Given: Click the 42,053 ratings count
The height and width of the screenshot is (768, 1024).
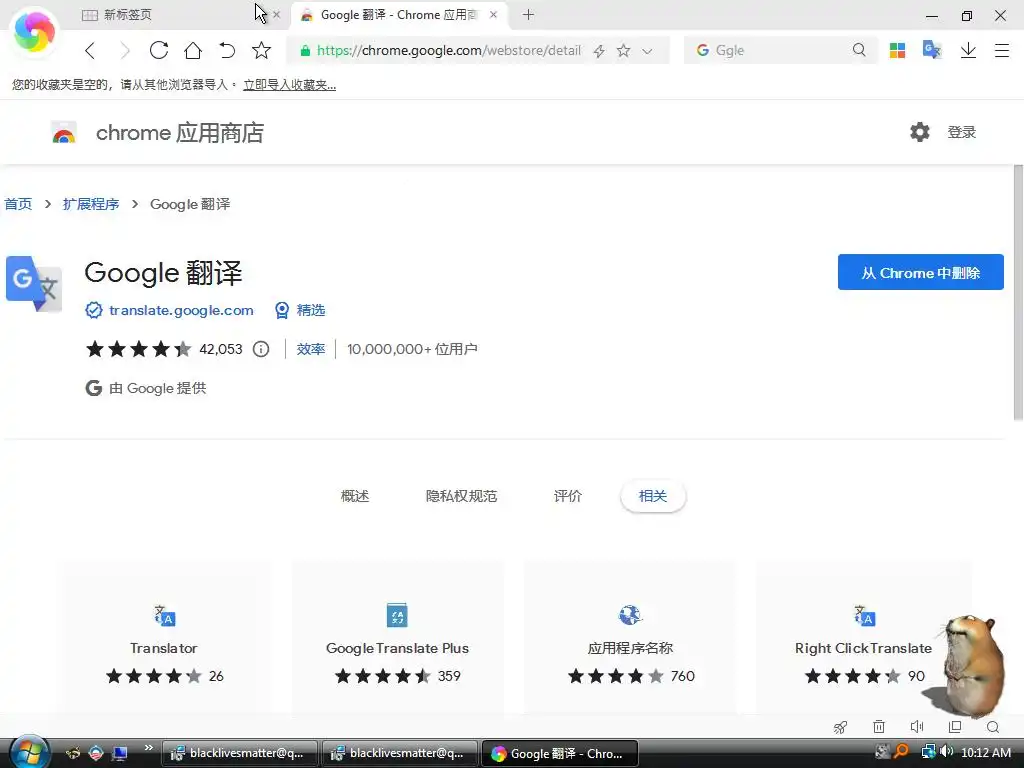Looking at the screenshot, I should [x=221, y=349].
